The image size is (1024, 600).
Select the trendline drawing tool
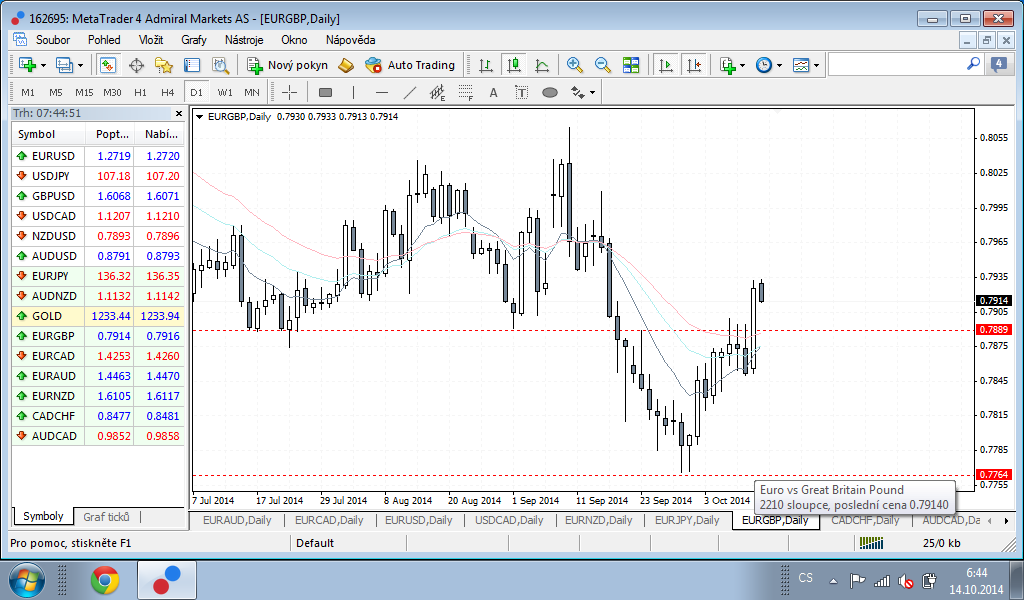pos(409,92)
